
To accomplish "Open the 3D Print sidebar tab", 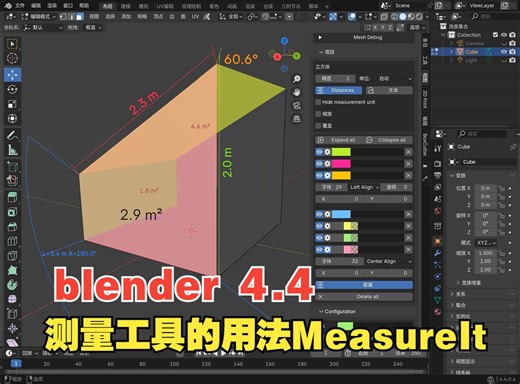I will pyautogui.click(x=425, y=99).
